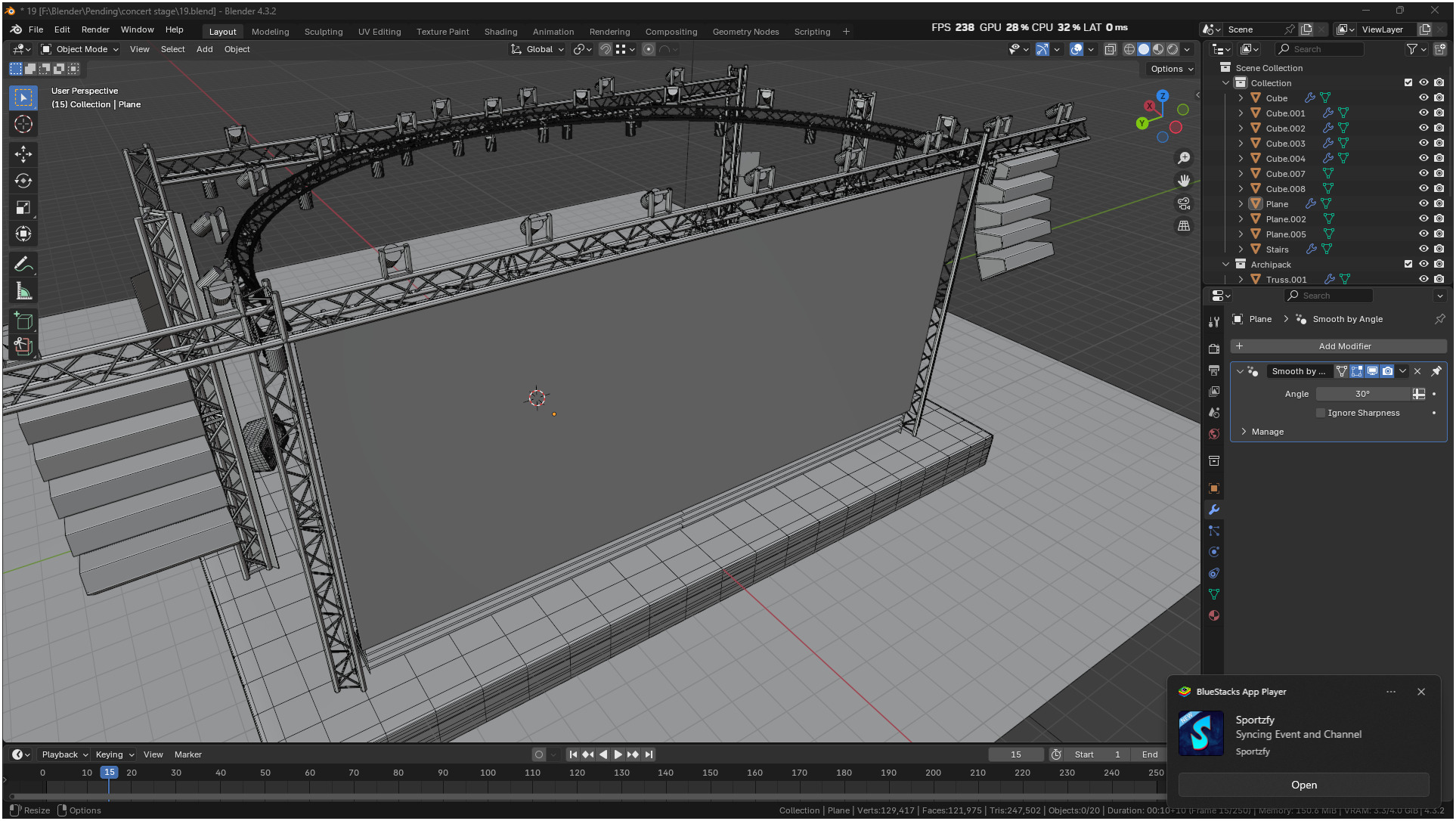
Task: Click the Angle 30° value field
Action: (x=1362, y=394)
